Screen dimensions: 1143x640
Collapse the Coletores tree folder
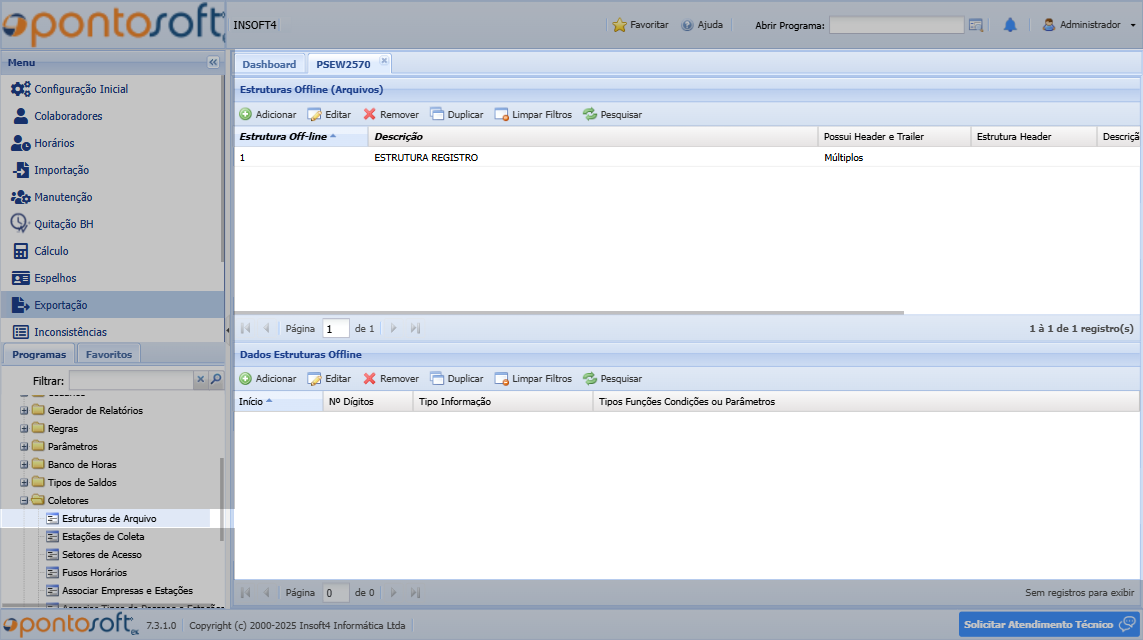pyautogui.click(x=24, y=500)
